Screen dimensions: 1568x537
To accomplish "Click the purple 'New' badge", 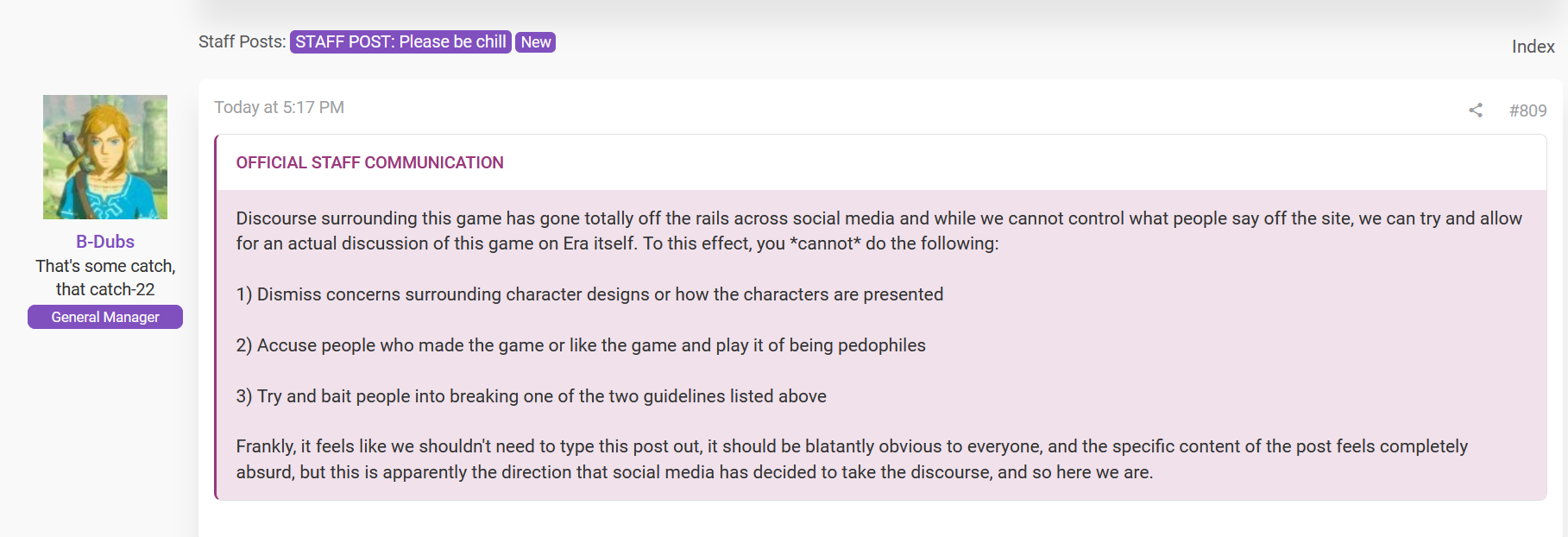I will (535, 42).
